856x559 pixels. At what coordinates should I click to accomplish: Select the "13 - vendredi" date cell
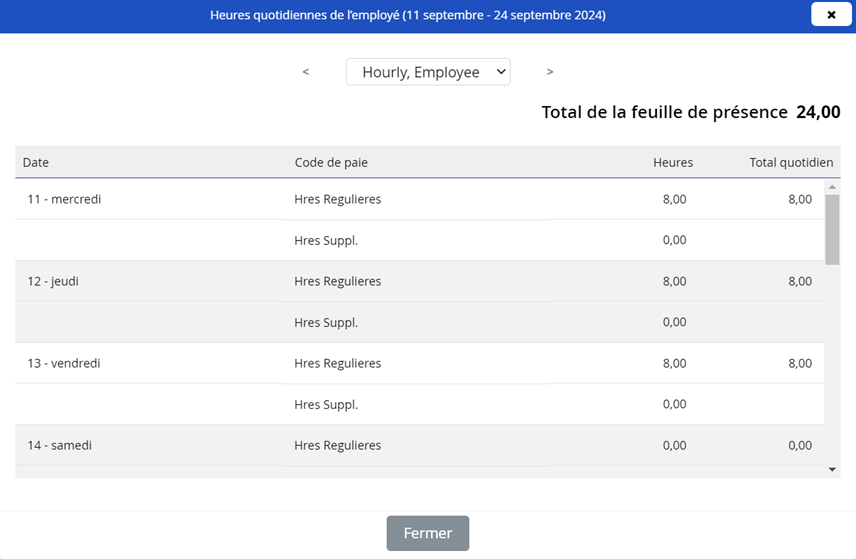click(x=64, y=363)
